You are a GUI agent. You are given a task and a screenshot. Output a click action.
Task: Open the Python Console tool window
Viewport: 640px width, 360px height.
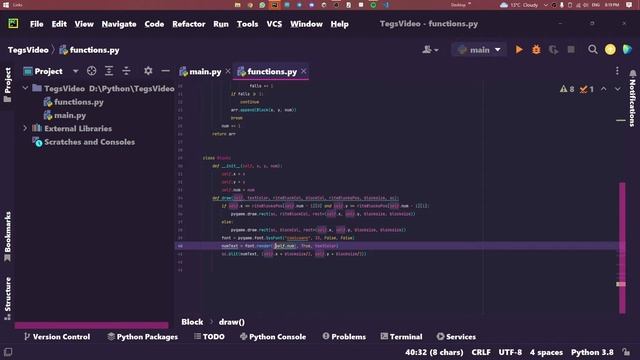[x=273, y=337]
